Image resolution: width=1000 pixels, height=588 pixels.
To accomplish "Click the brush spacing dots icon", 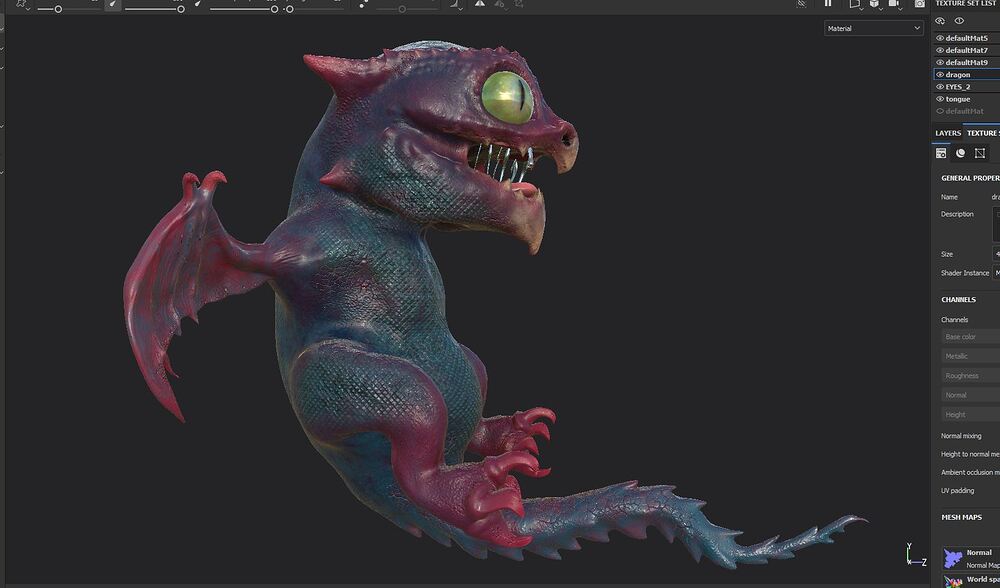I will [x=364, y=4].
